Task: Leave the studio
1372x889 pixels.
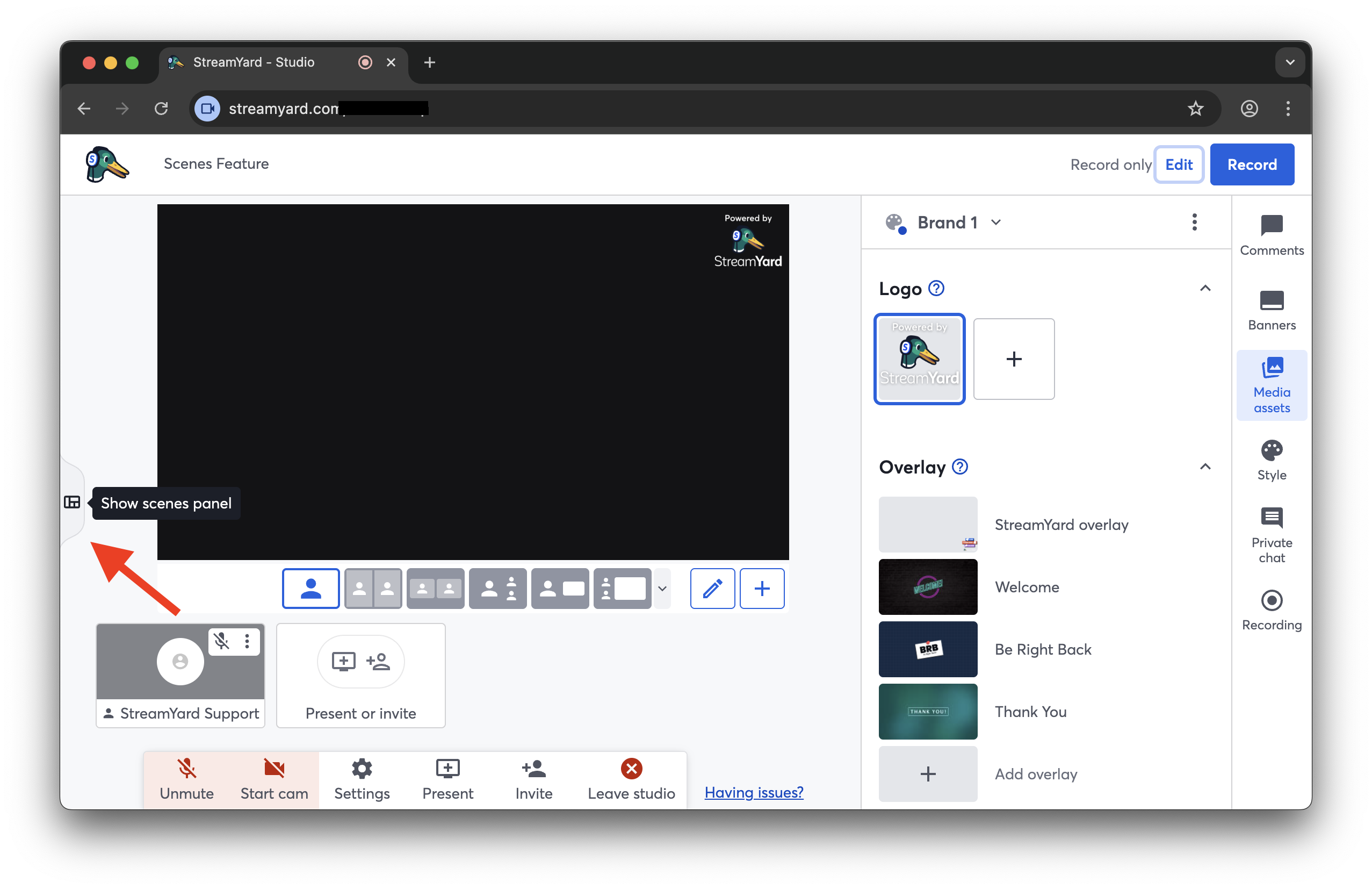Action: [x=631, y=779]
